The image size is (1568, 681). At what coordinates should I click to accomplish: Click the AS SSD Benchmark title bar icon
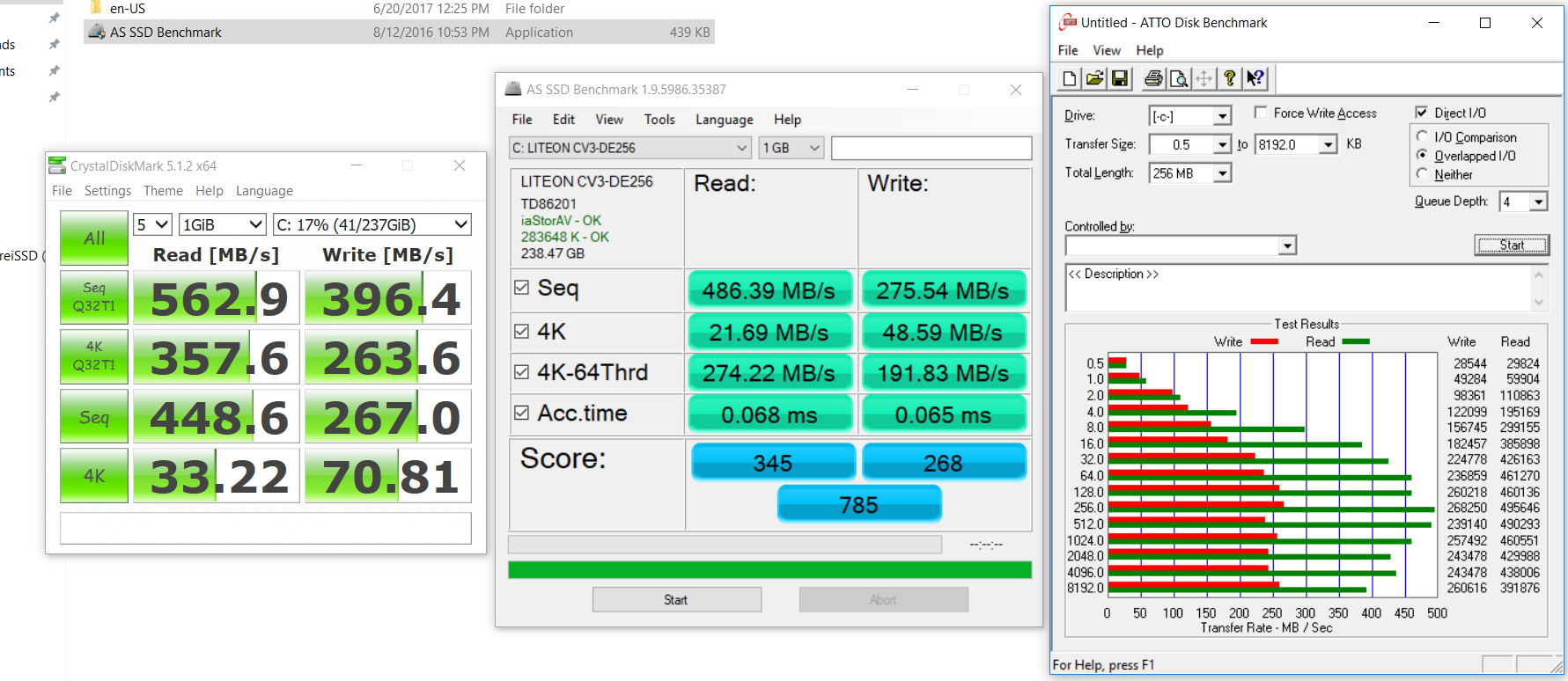pyautogui.click(x=512, y=89)
